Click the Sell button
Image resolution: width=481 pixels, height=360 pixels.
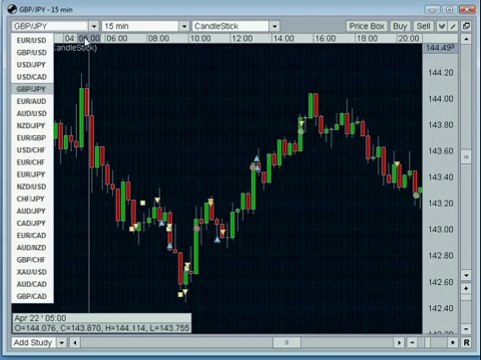[423, 26]
